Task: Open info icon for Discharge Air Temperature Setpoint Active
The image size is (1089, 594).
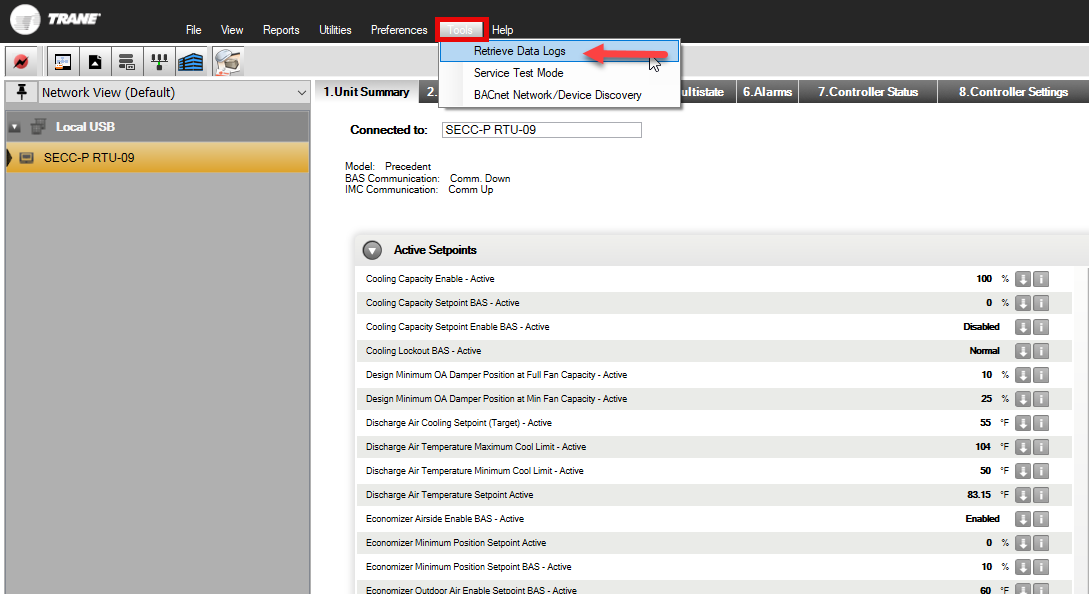Action: tap(1040, 495)
